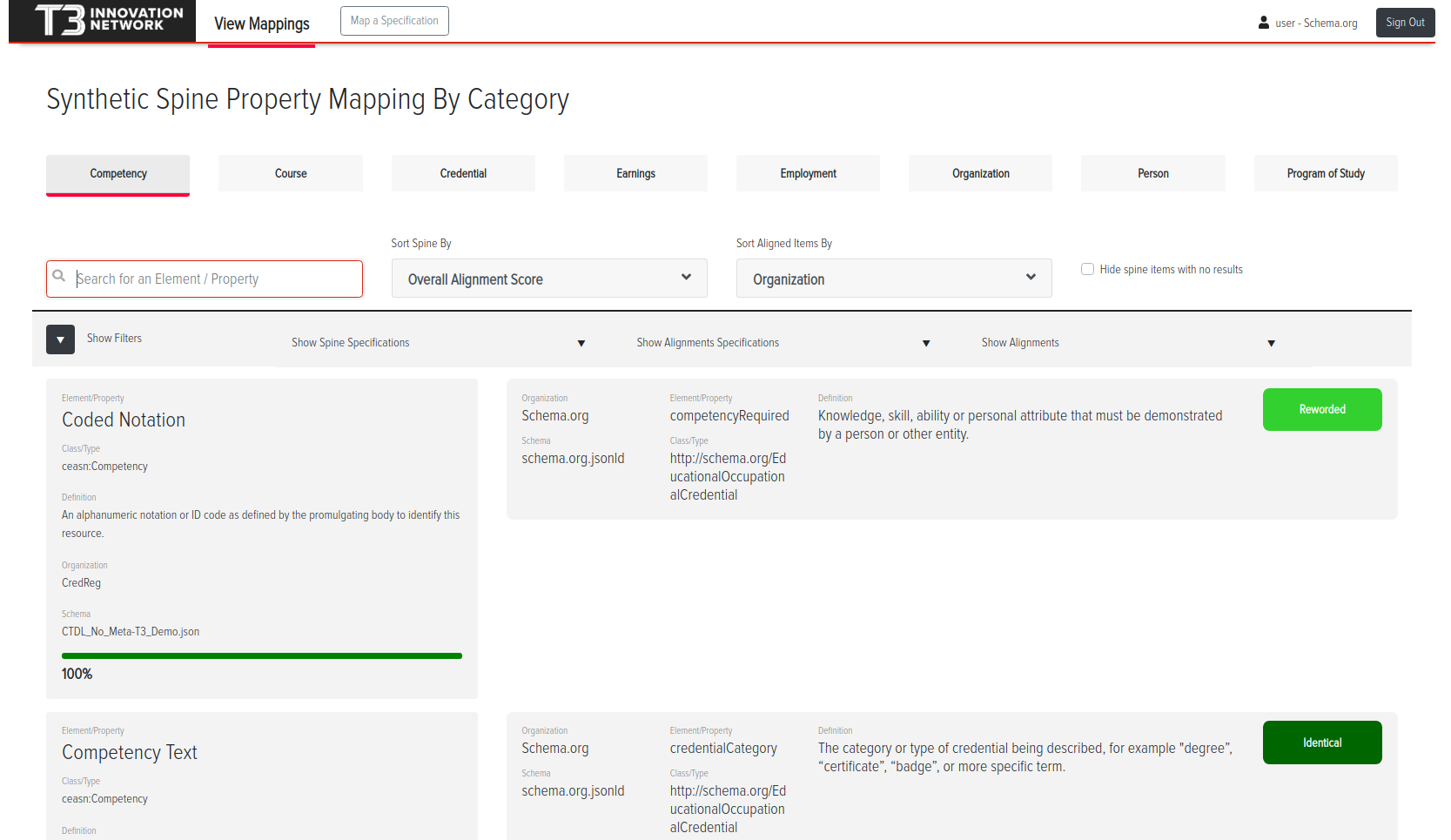Click the dark green Identical alignment button

(x=1322, y=743)
